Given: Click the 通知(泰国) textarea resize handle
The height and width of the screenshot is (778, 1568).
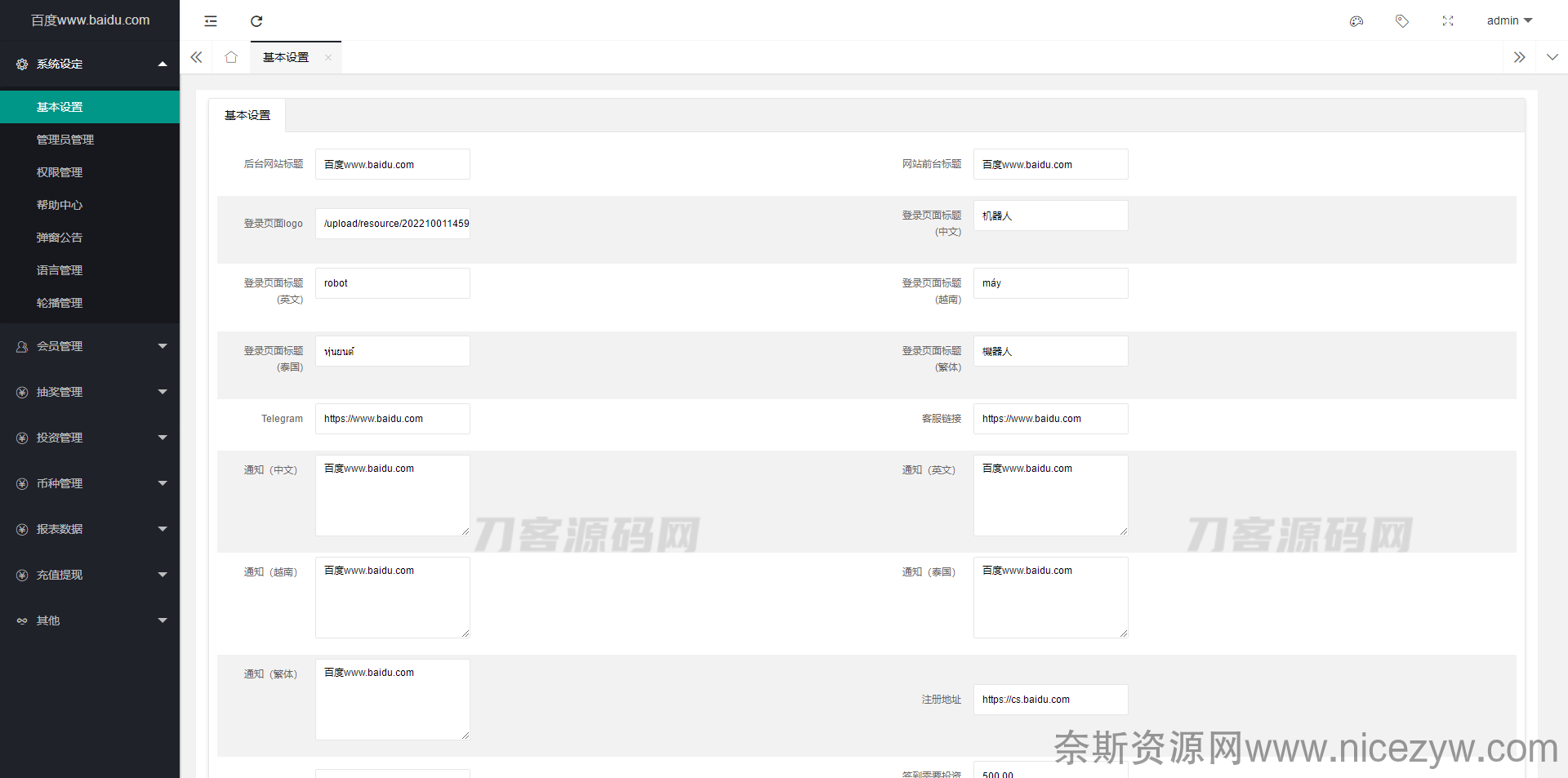Looking at the screenshot, I should click(1124, 634).
